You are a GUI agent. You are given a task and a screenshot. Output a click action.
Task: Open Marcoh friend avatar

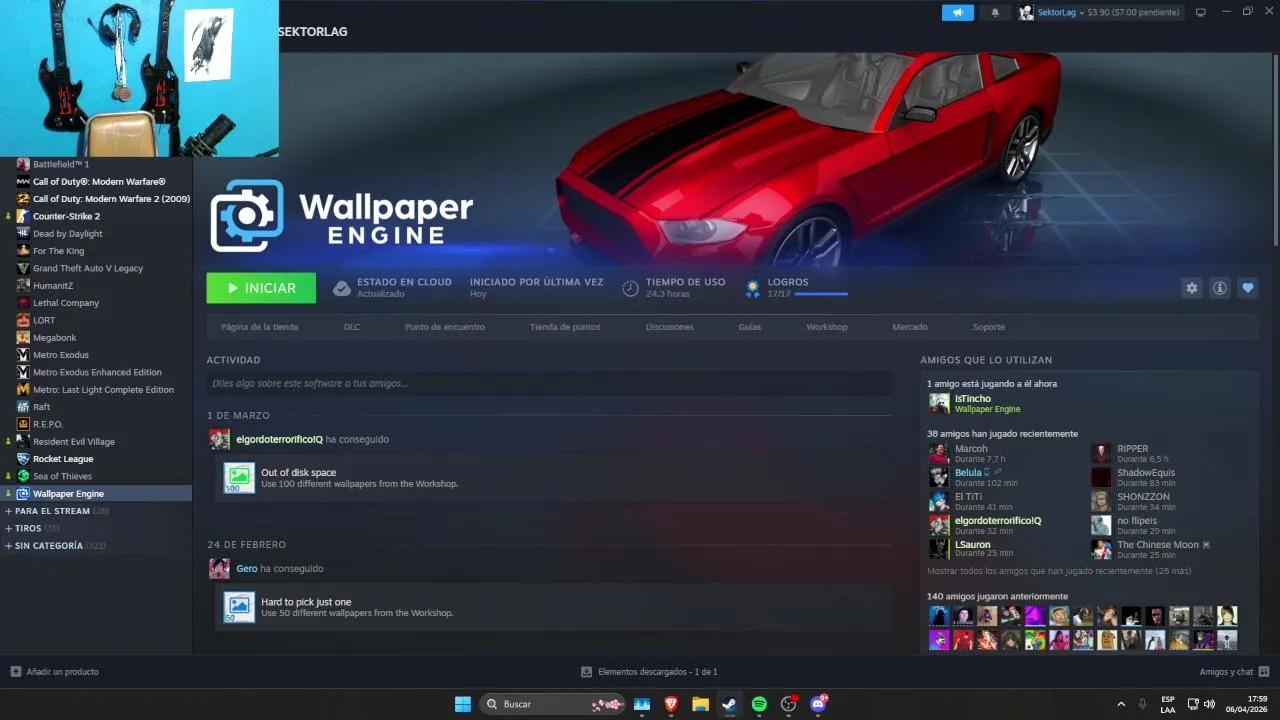click(x=939, y=453)
